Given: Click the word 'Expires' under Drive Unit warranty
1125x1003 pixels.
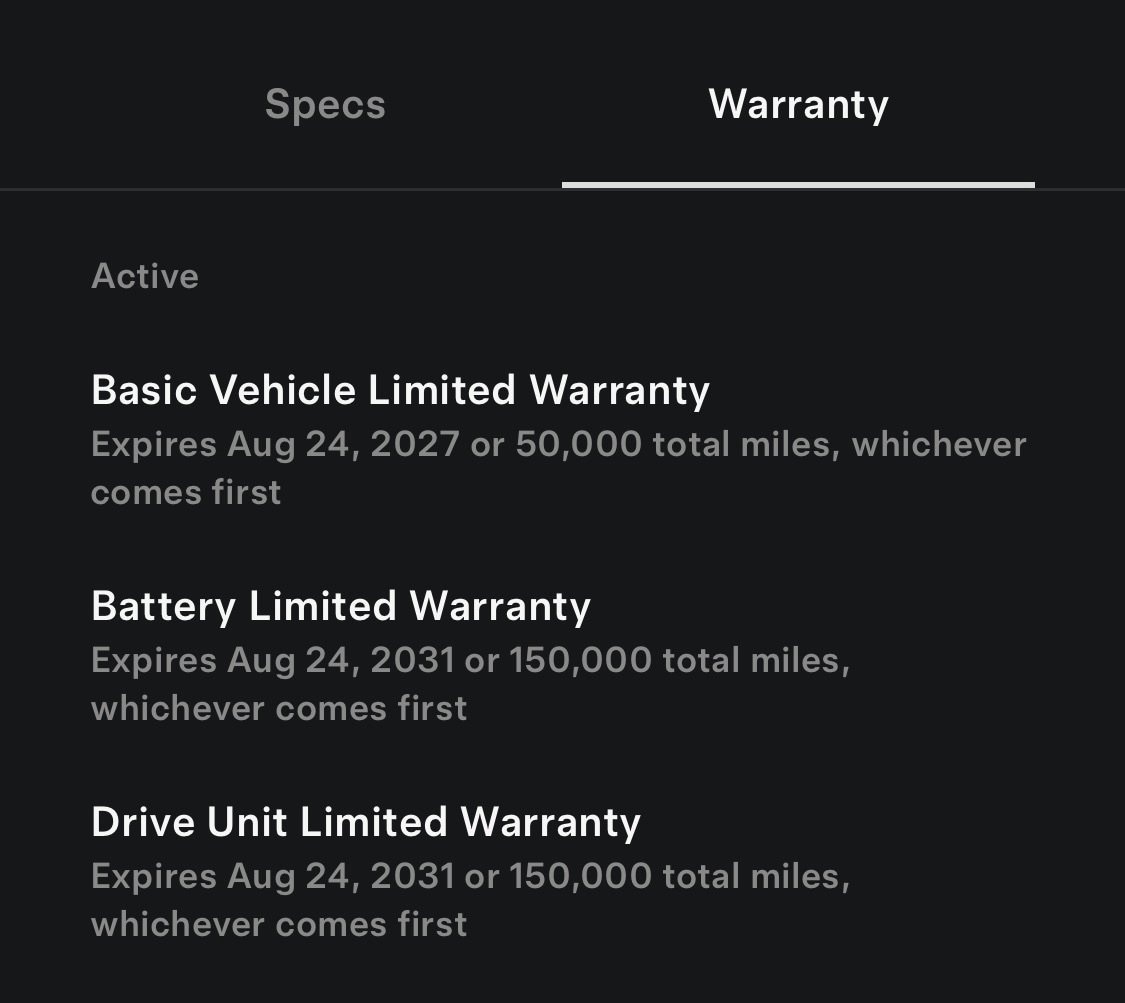Looking at the screenshot, I should tap(153, 876).
